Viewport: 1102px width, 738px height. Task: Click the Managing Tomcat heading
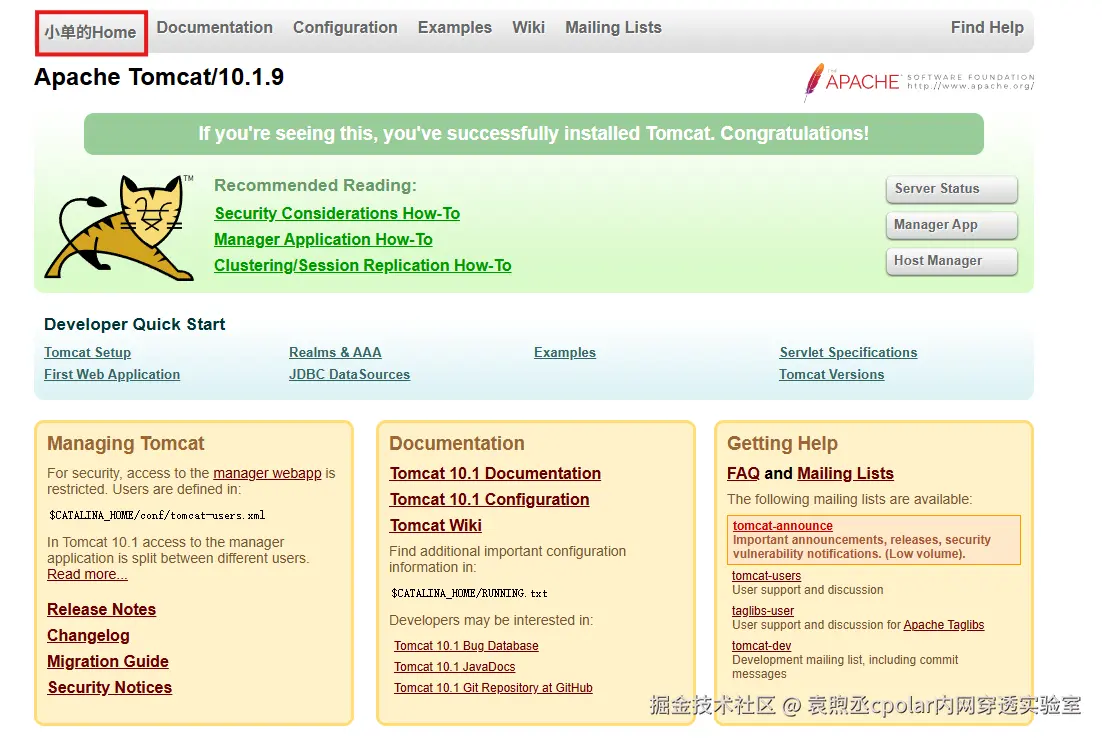(126, 444)
